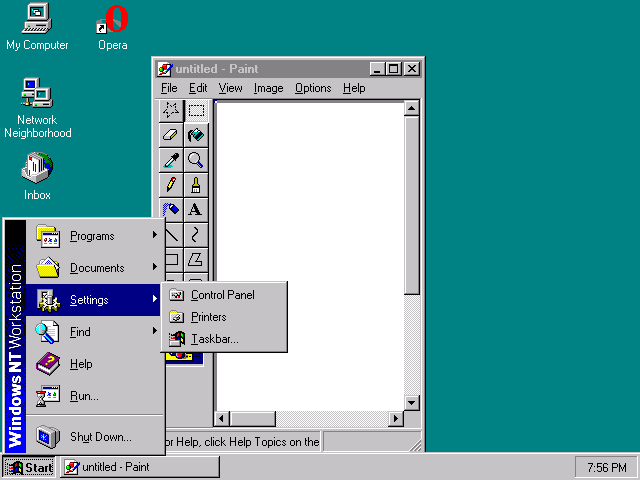This screenshot has height=480, width=640.
Task: Select the Airbrush spray tool
Action: coord(171,210)
